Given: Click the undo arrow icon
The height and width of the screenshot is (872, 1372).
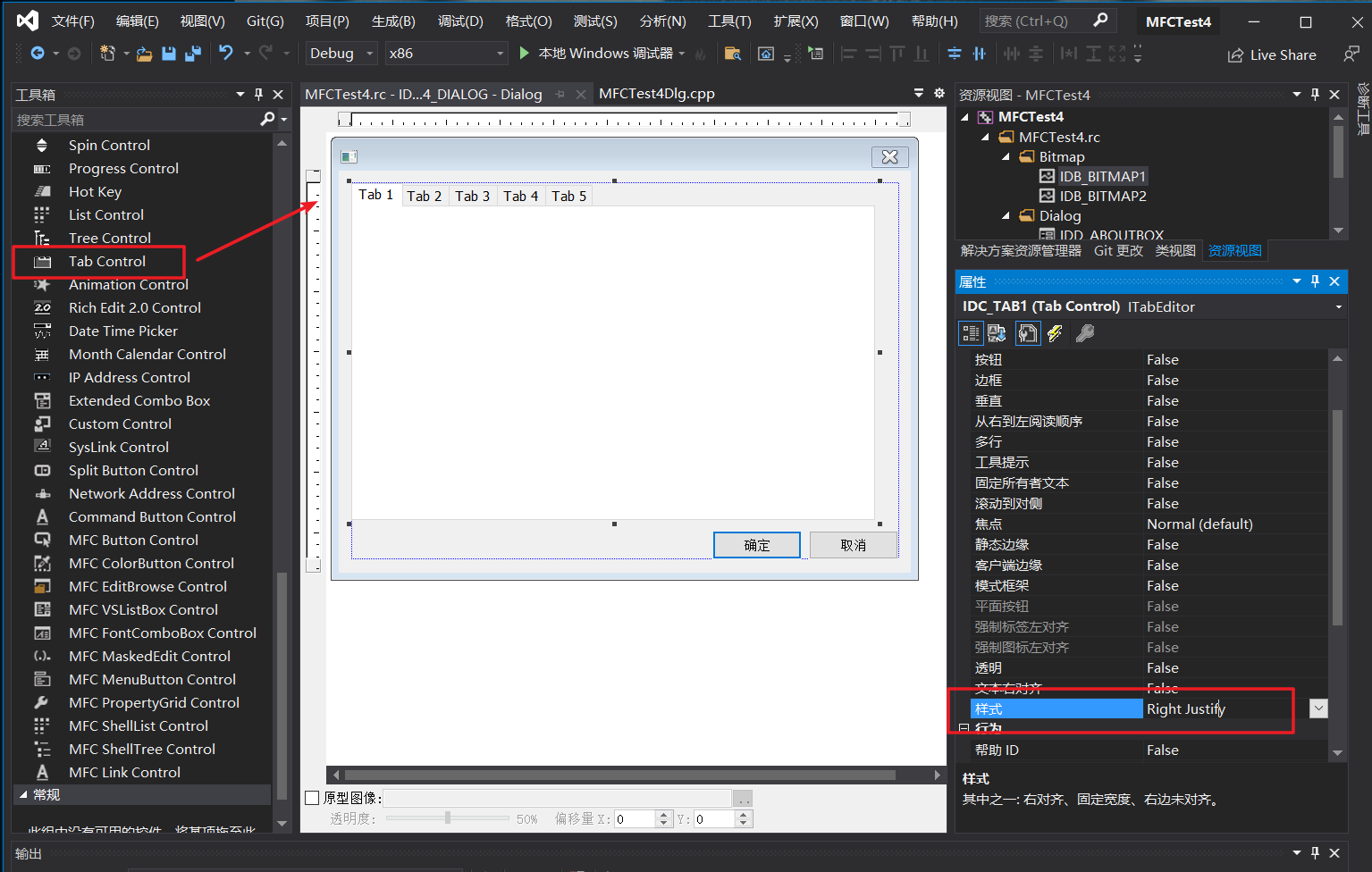Looking at the screenshot, I should [226, 54].
